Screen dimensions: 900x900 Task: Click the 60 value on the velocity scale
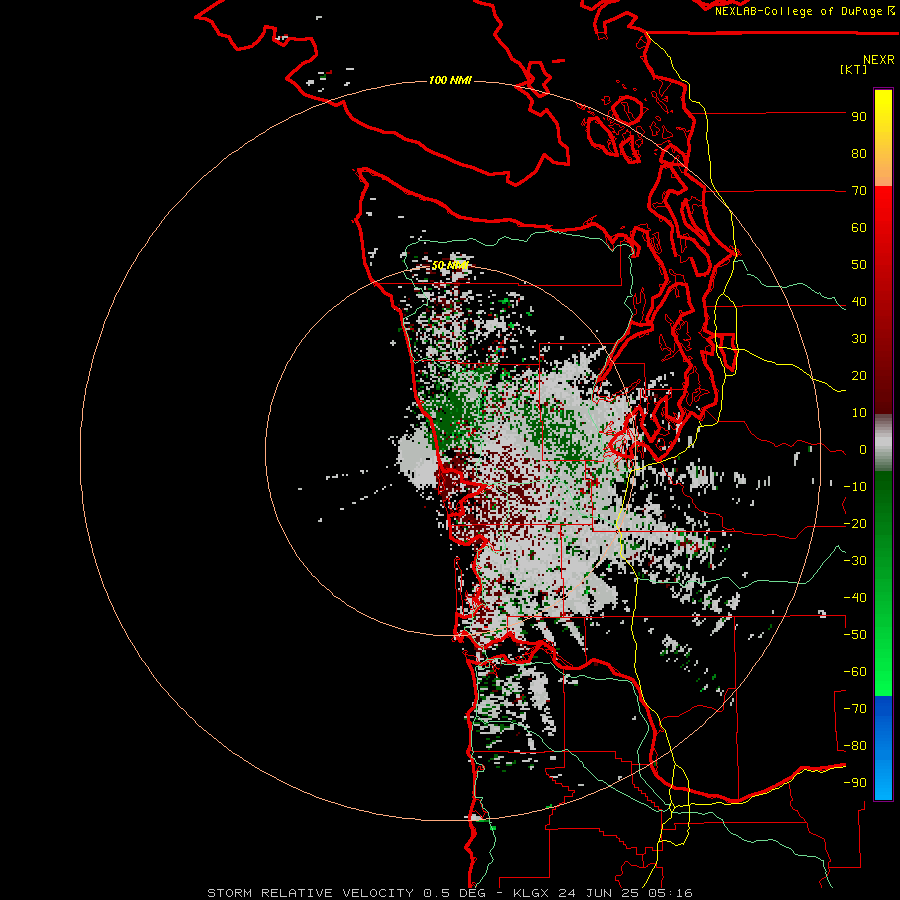click(x=859, y=228)
